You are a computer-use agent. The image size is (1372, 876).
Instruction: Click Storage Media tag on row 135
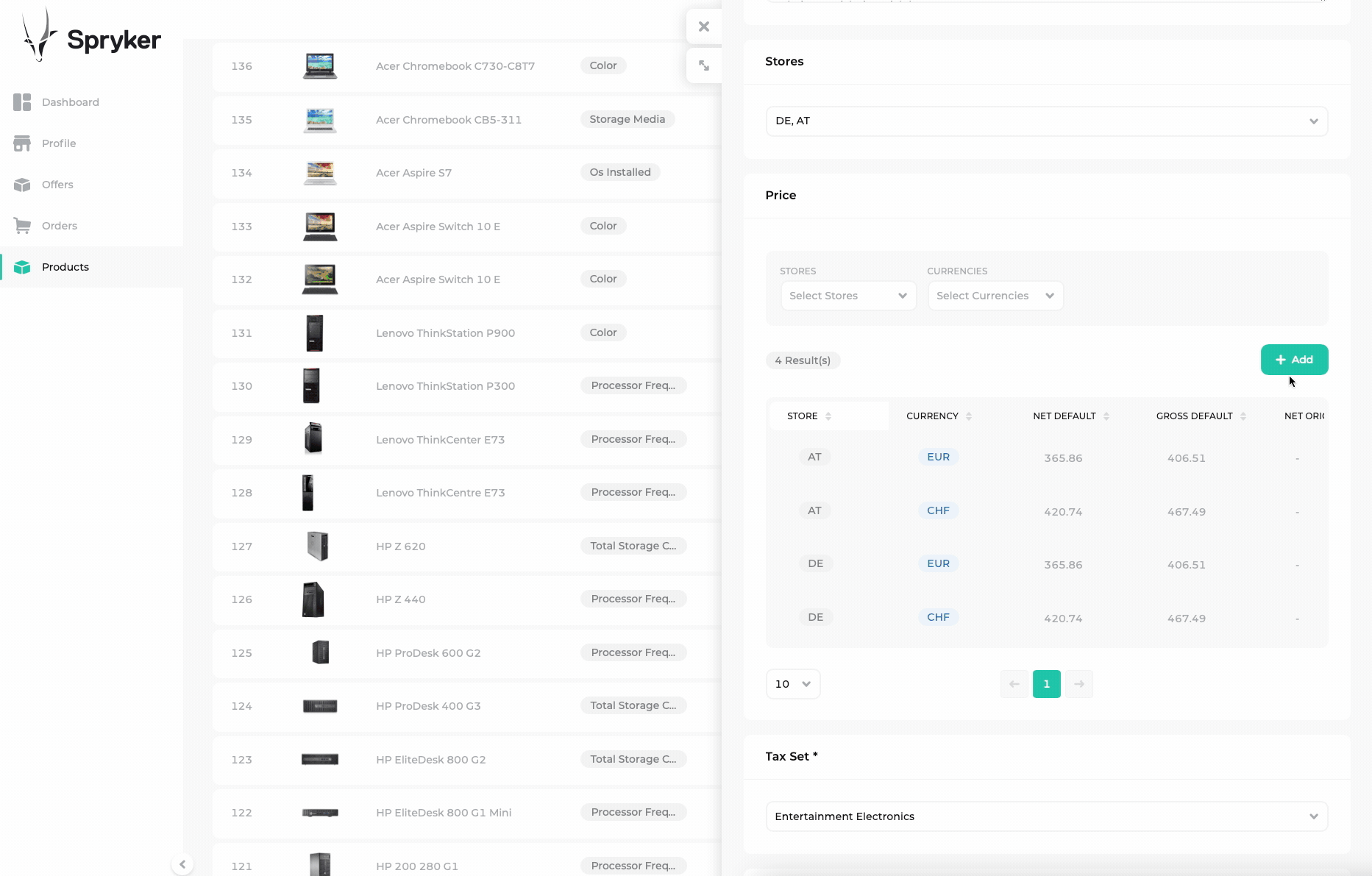[628, 119]
